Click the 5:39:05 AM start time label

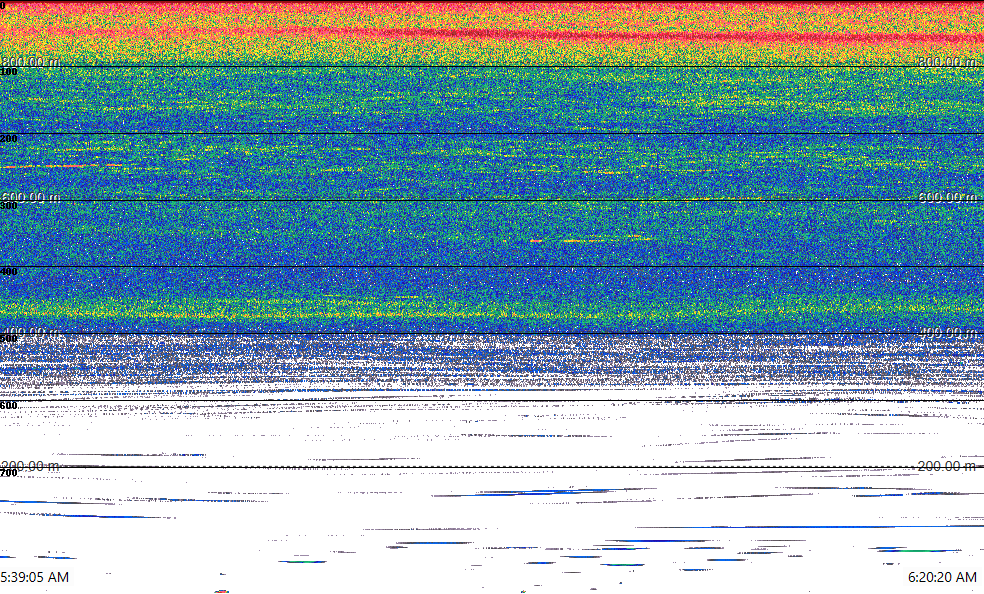(35, 577)
